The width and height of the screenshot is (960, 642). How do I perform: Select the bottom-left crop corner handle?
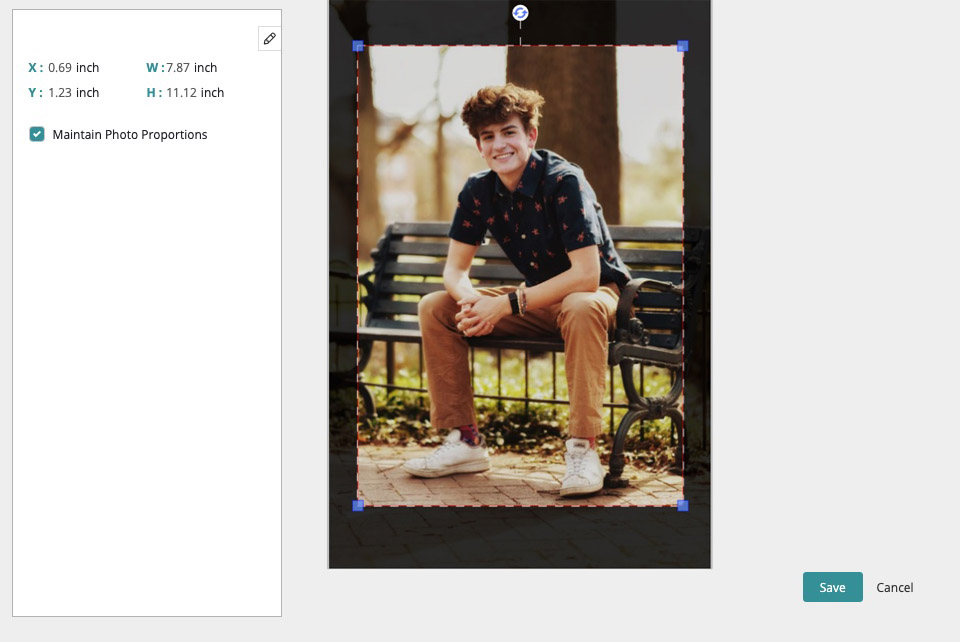pos(358,506)
